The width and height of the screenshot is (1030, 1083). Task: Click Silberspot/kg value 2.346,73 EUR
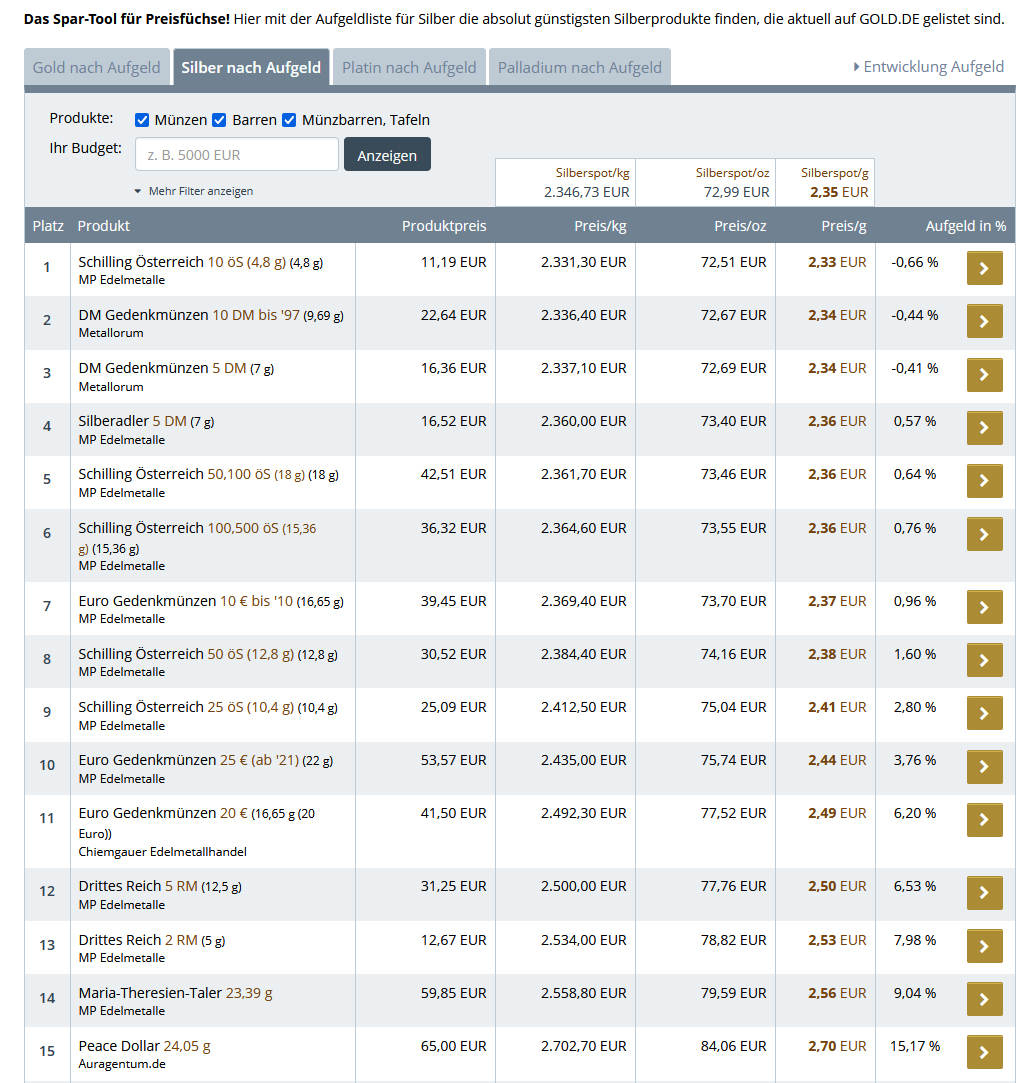pyautogui.click(x=586, y=192)
